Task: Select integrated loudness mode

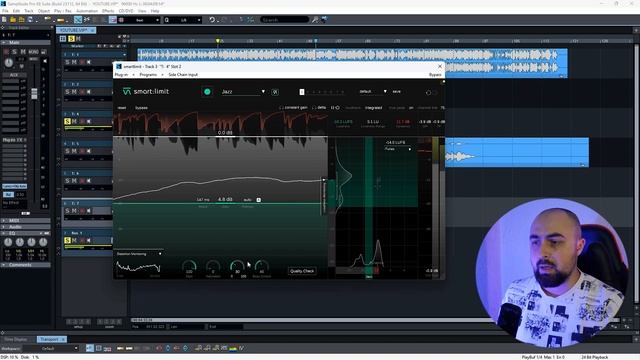Action: (x=373, y=108)
